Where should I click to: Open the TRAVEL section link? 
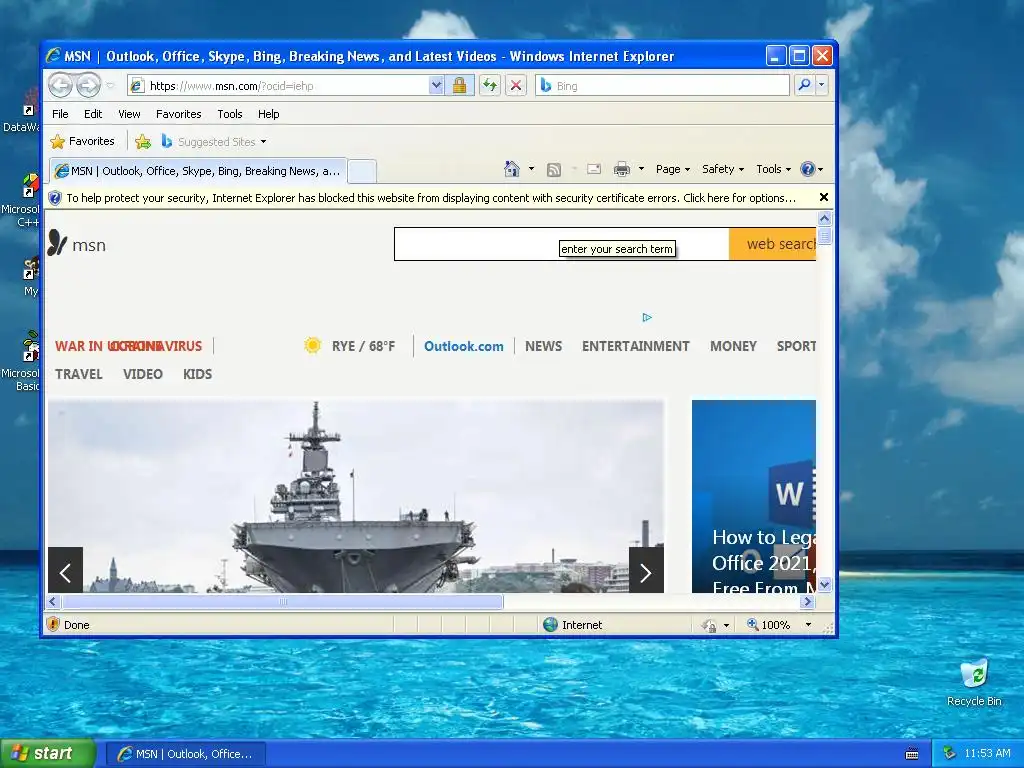78,374
